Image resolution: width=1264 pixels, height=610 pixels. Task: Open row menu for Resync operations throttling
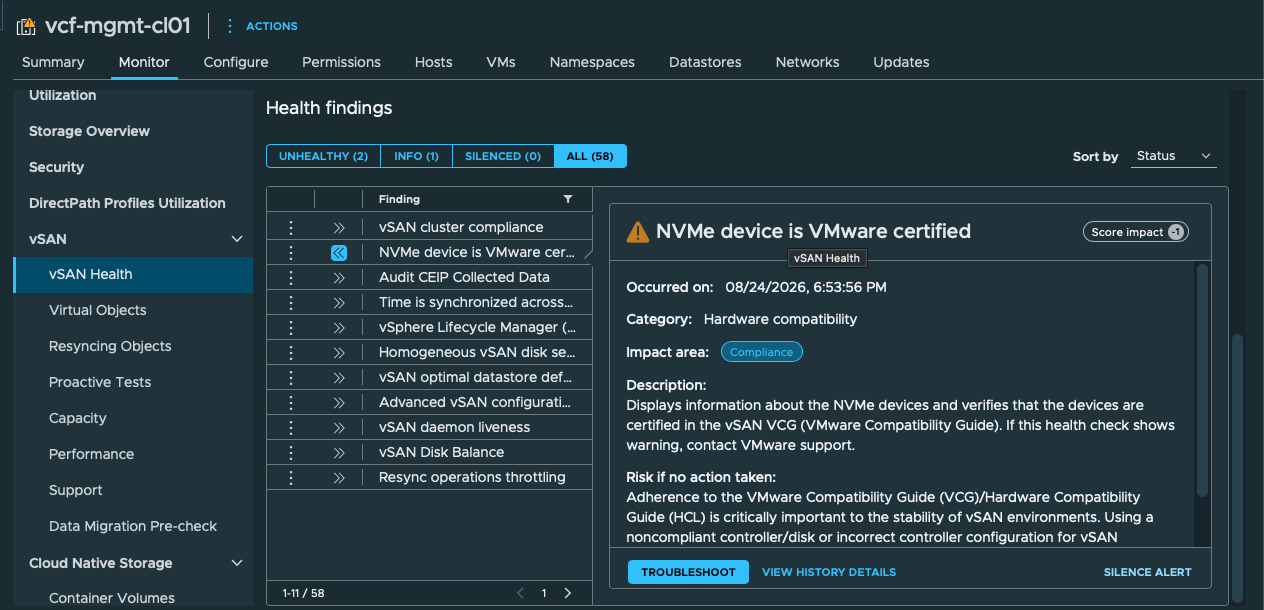click(291, 477)
